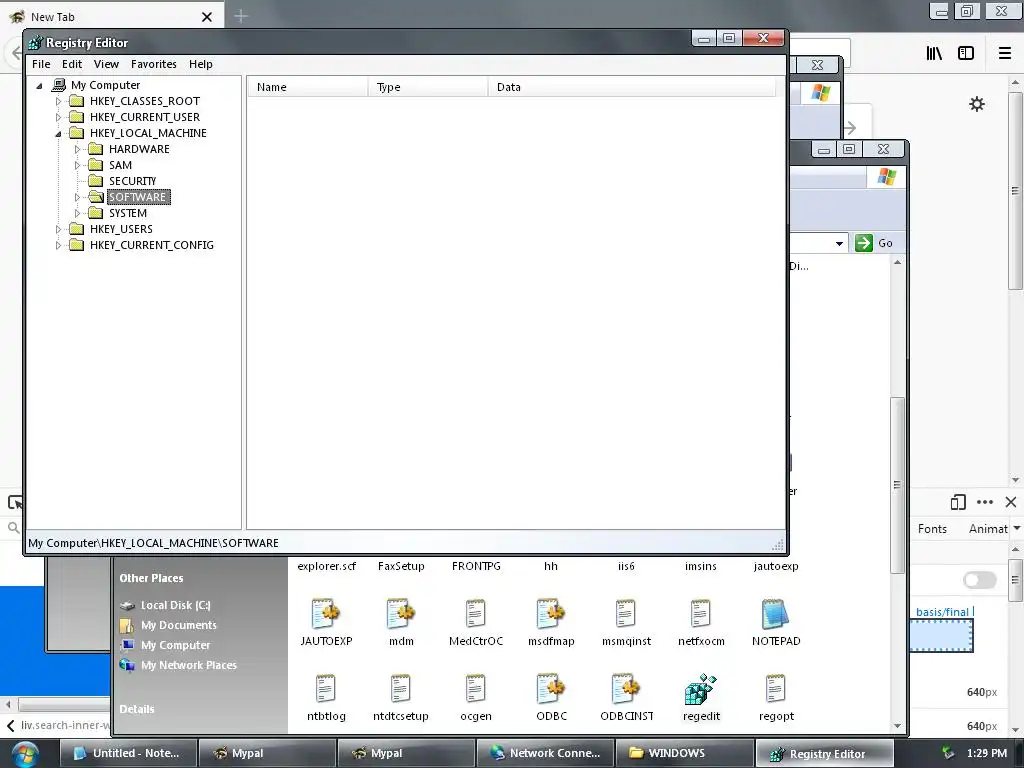Select the regopt file icon
The image size is (1024, 768).
(x=776, y=690)
